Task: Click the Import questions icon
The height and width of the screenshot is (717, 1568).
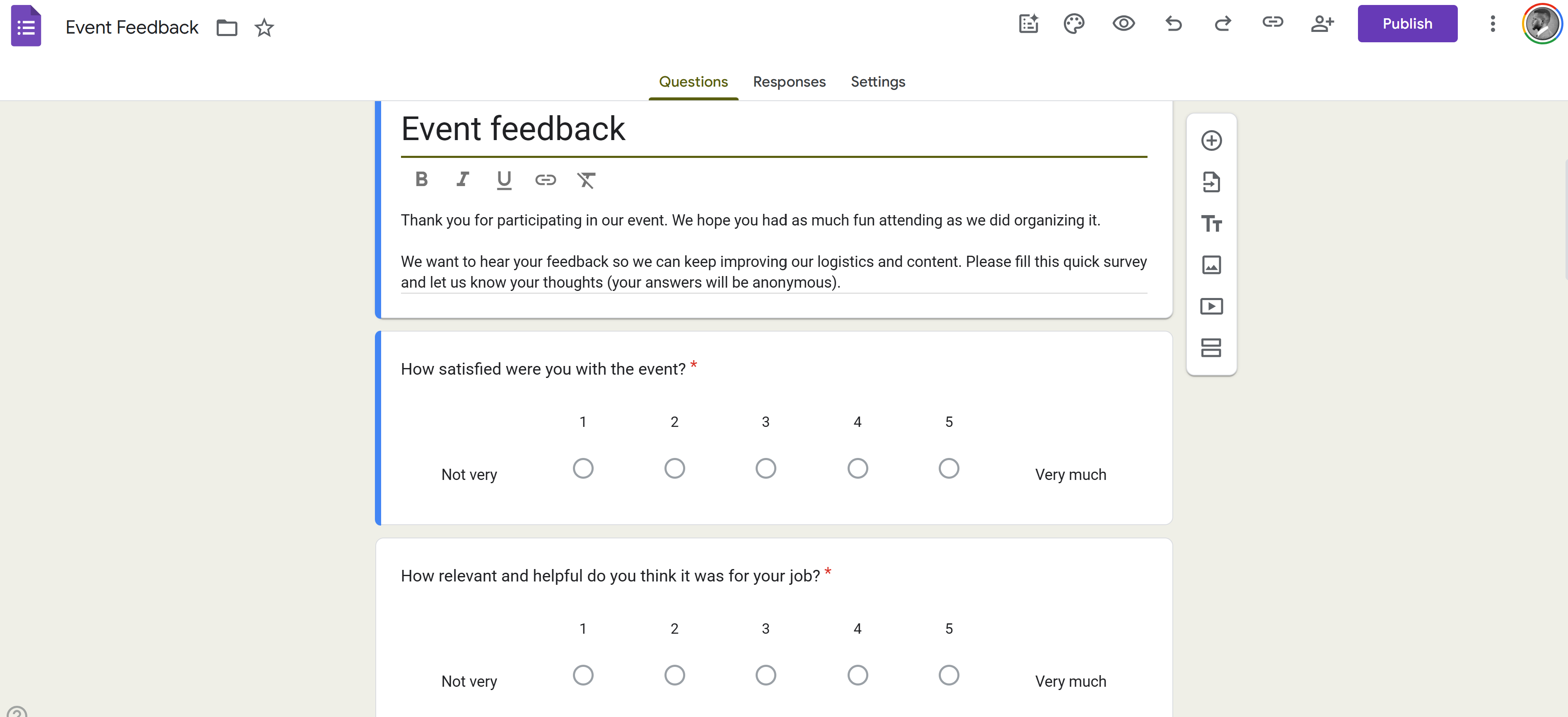Action: pos(1211,182)
